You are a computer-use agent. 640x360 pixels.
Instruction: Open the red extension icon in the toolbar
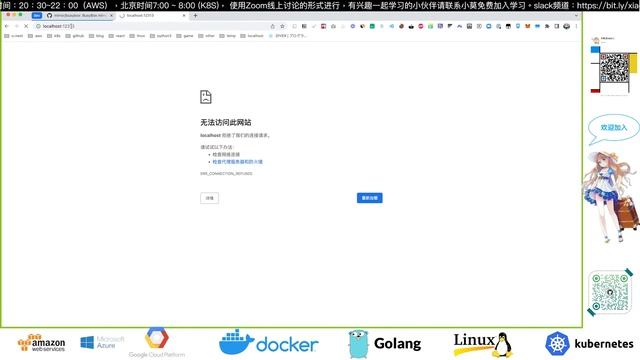[x=420, y=26]
